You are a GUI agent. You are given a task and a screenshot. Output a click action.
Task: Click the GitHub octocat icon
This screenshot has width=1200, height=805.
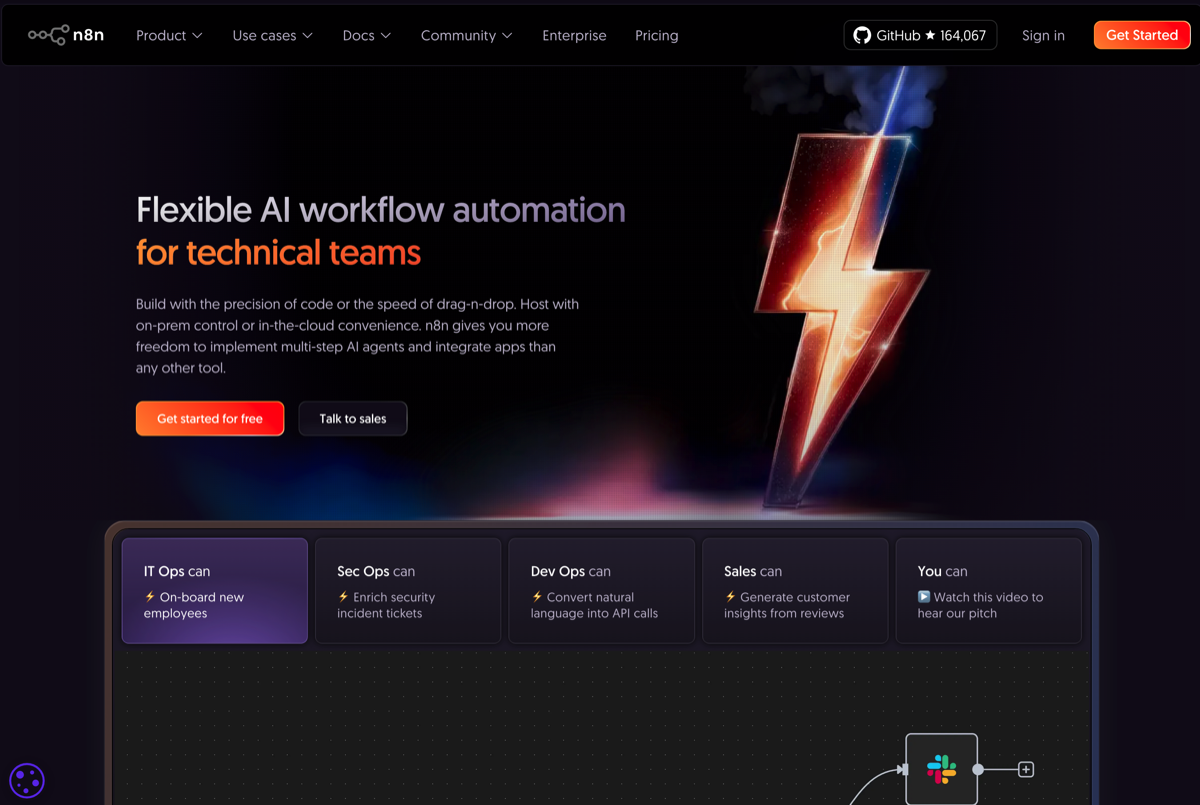pos(862,35)
